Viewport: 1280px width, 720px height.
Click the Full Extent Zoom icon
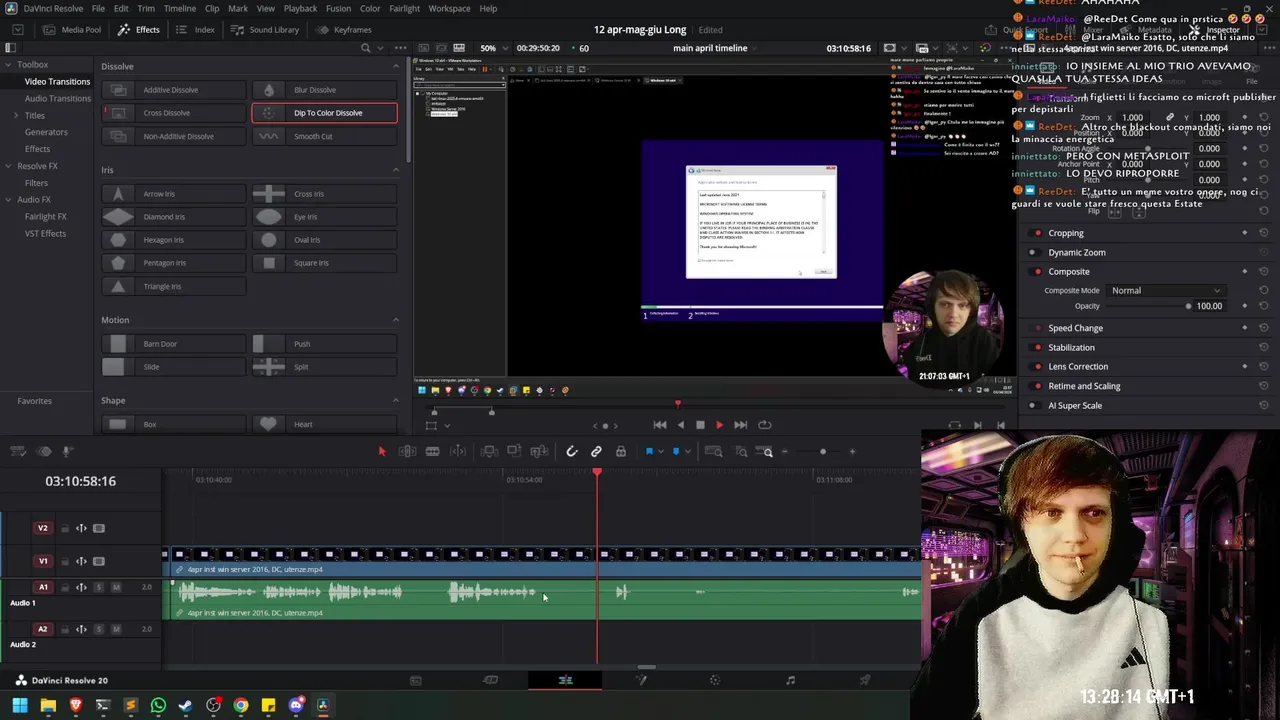[714, 452]
